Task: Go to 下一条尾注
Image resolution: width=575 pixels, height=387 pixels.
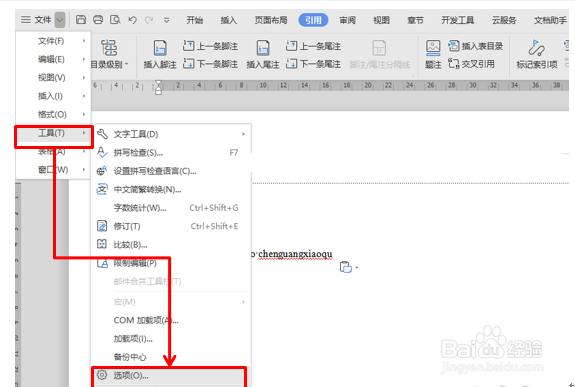Action: click(x=314, y=64)
